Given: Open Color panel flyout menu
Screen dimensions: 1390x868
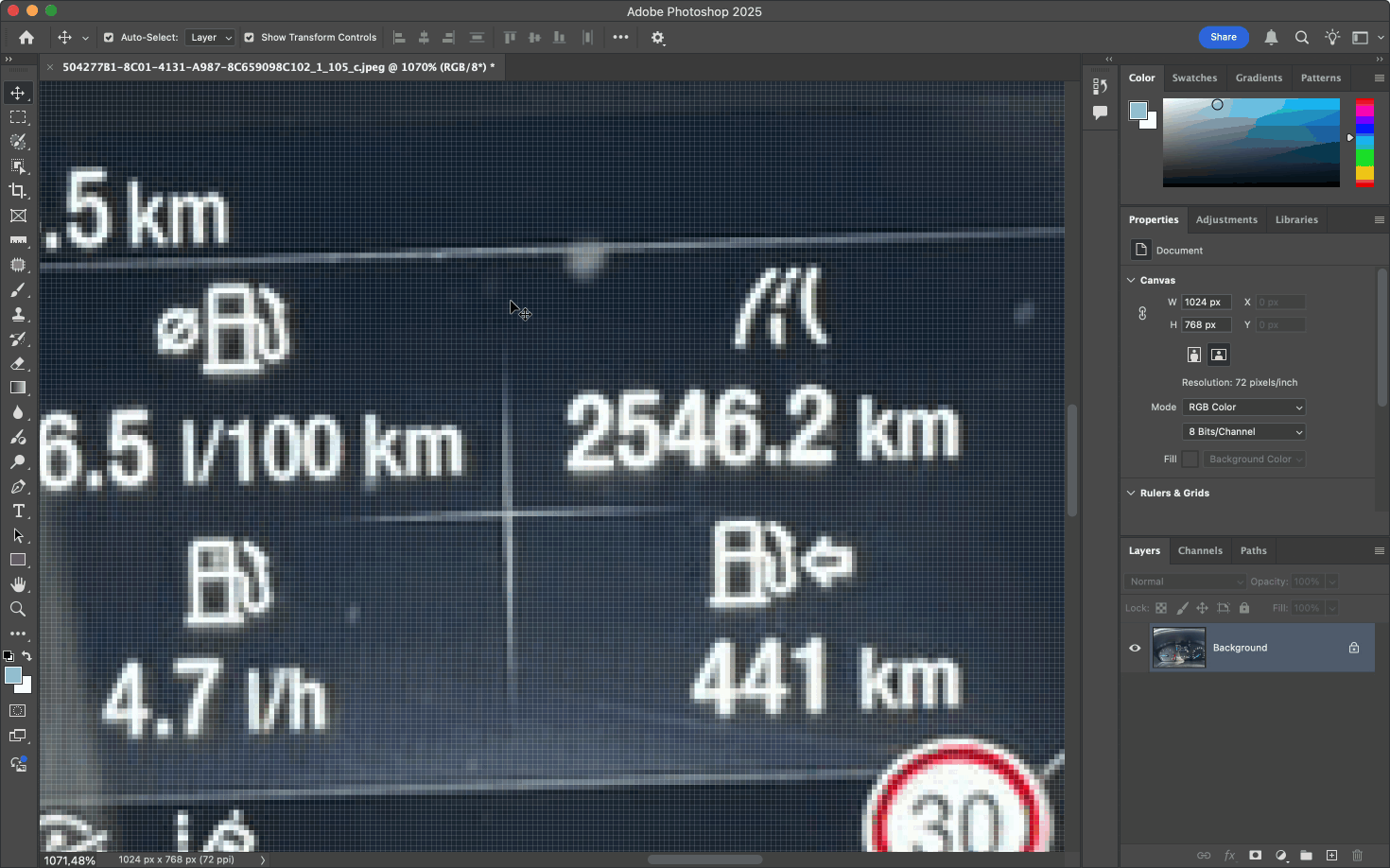Looking at the screenshot, I should pyautogui.click(x=1379, y=78).
